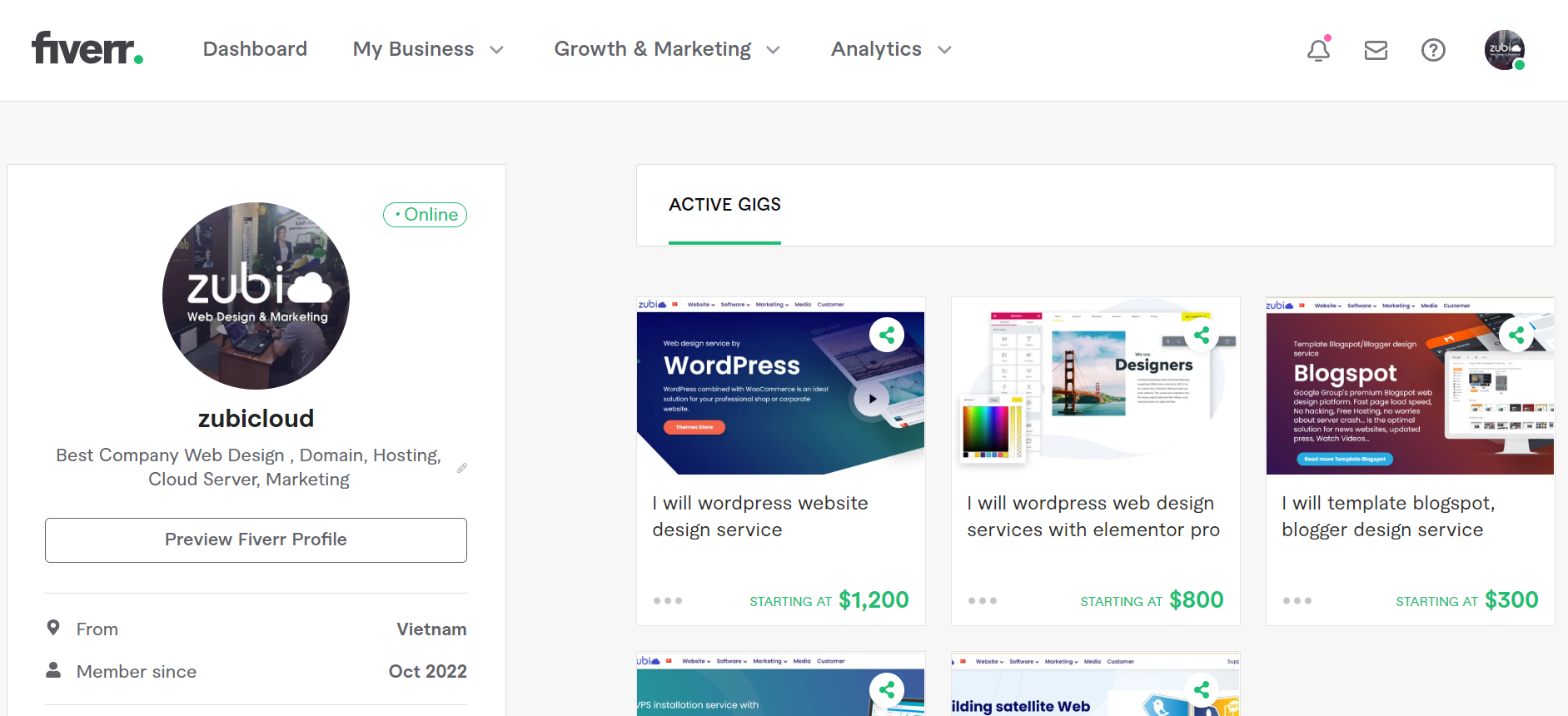This screenshot has height=716, width=1568.
Task: Open 'I will wordpress website design service'
Action: (760, 516)
